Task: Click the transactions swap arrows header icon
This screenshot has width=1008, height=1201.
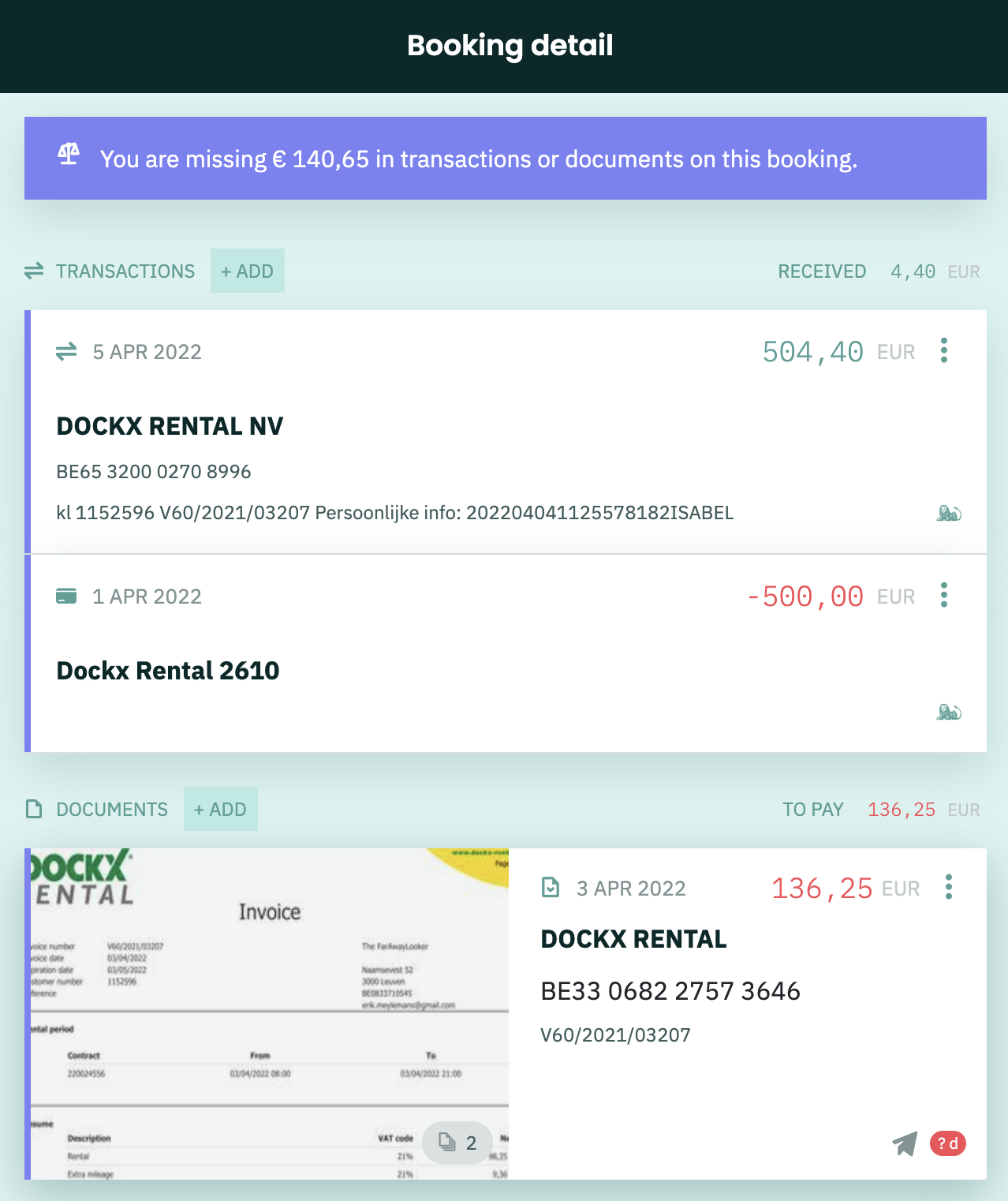Action: [34, 271]
